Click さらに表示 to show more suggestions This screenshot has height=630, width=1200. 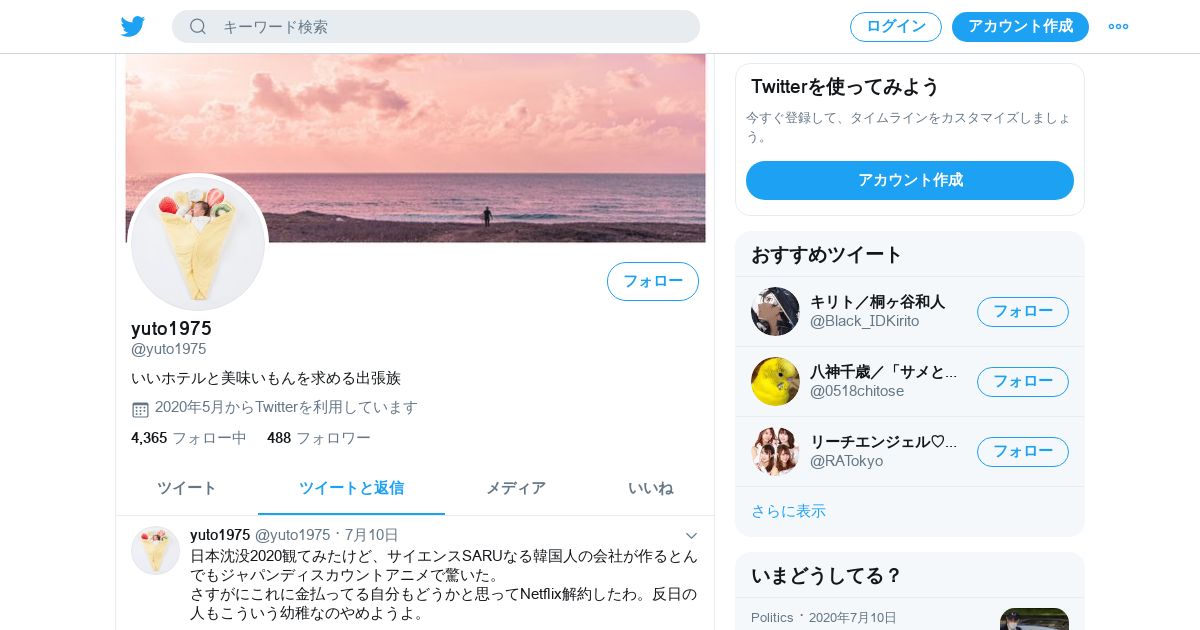[788, 511]
